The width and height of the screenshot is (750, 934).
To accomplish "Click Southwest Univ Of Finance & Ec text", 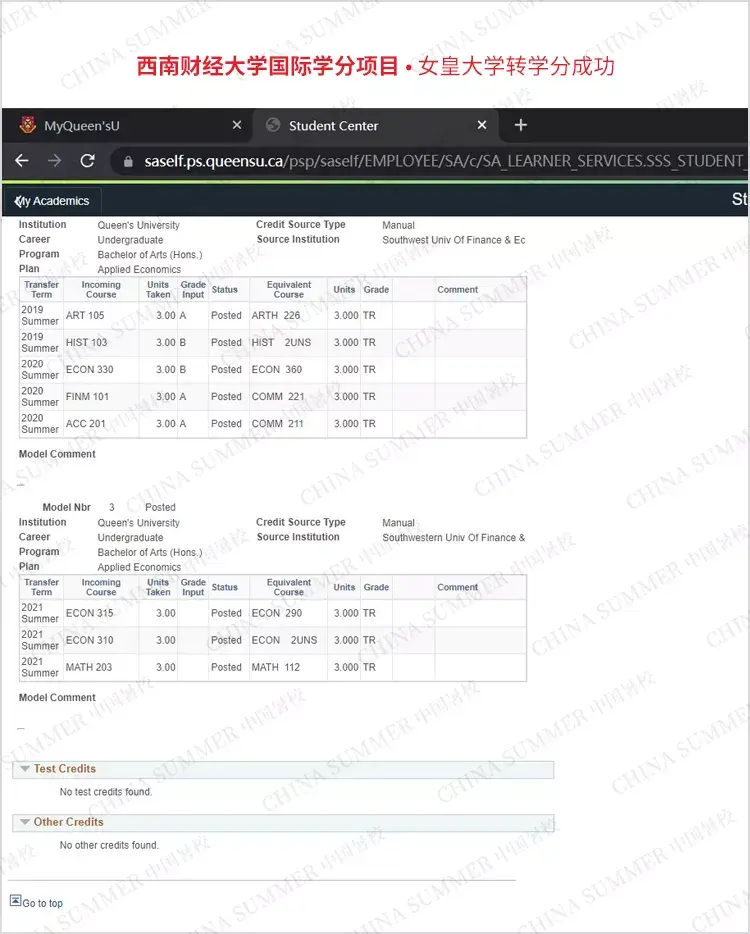I will pos(454,240).
